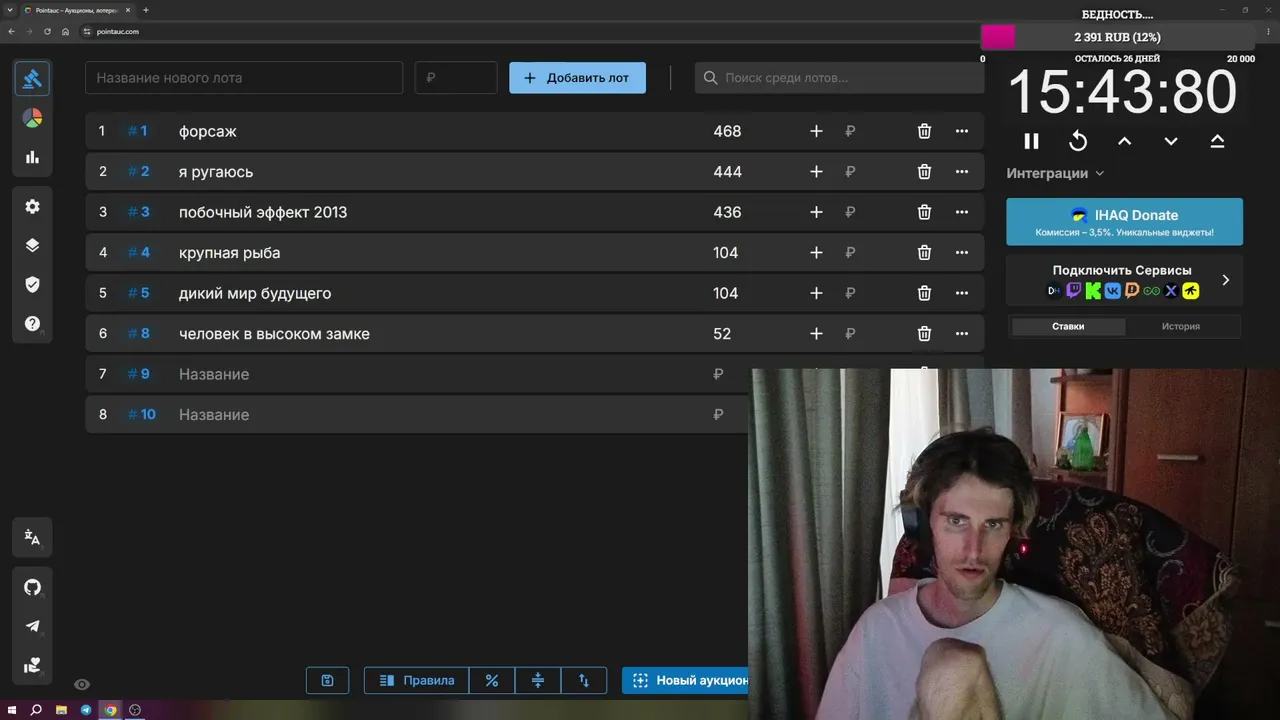Open a new browser tab
This screenshot has height=720, width=1280.
[146, 10]
